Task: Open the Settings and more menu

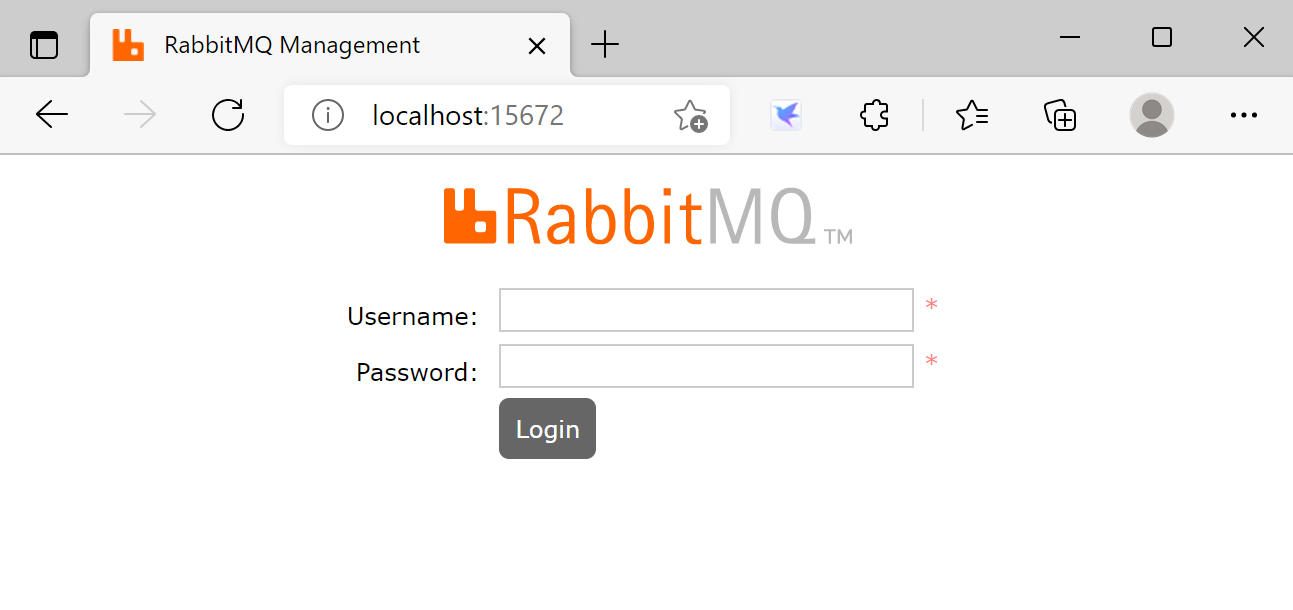Action: pos(1243,114)
